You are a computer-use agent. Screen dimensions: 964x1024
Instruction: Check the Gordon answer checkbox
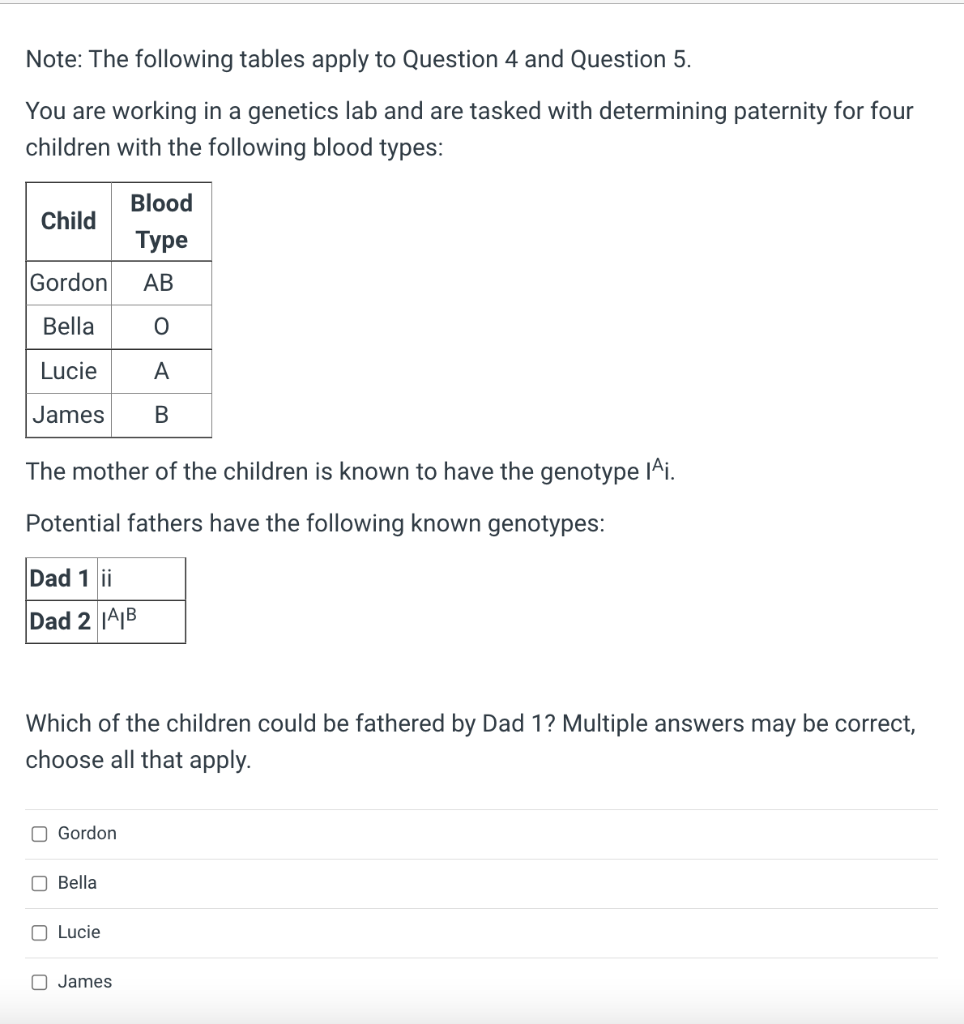click(x=37, y=833)
